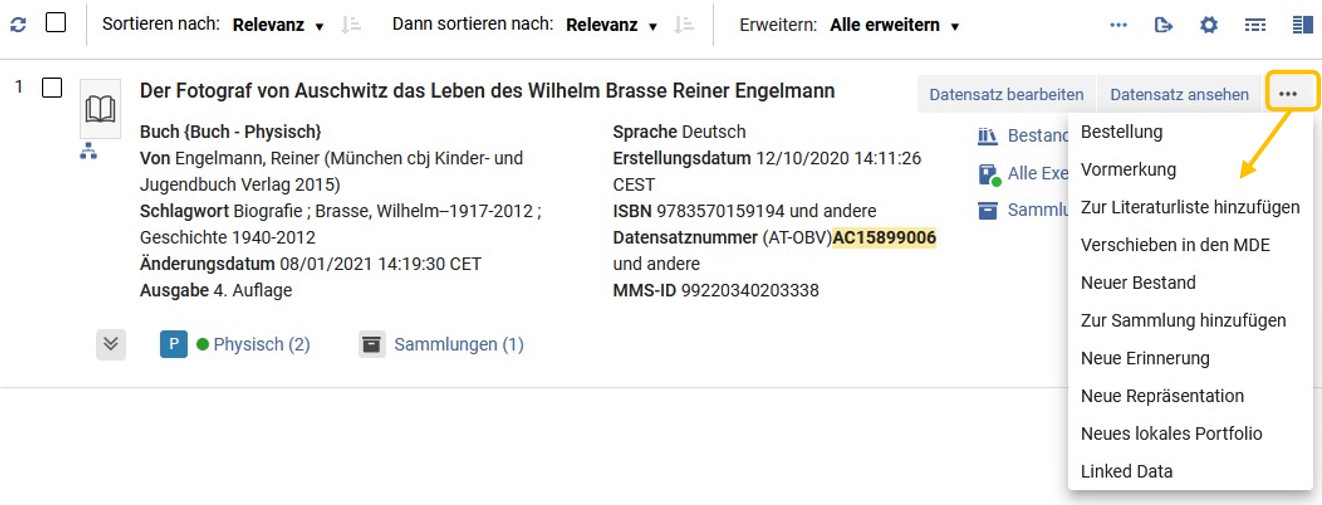
Task: Check the checkbox for record 1
Action: click(x=52, y=88)
